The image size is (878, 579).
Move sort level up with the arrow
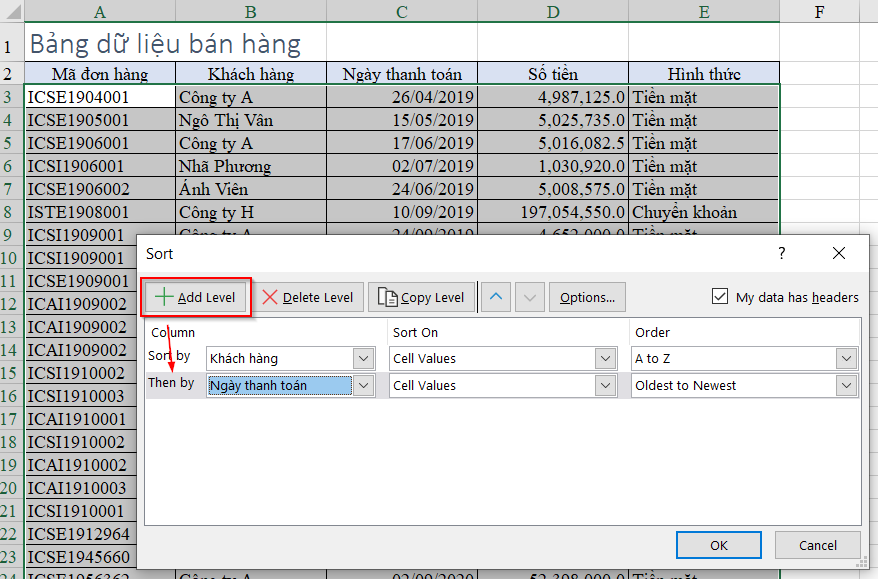pyautogui.click(x=496, y=297)
